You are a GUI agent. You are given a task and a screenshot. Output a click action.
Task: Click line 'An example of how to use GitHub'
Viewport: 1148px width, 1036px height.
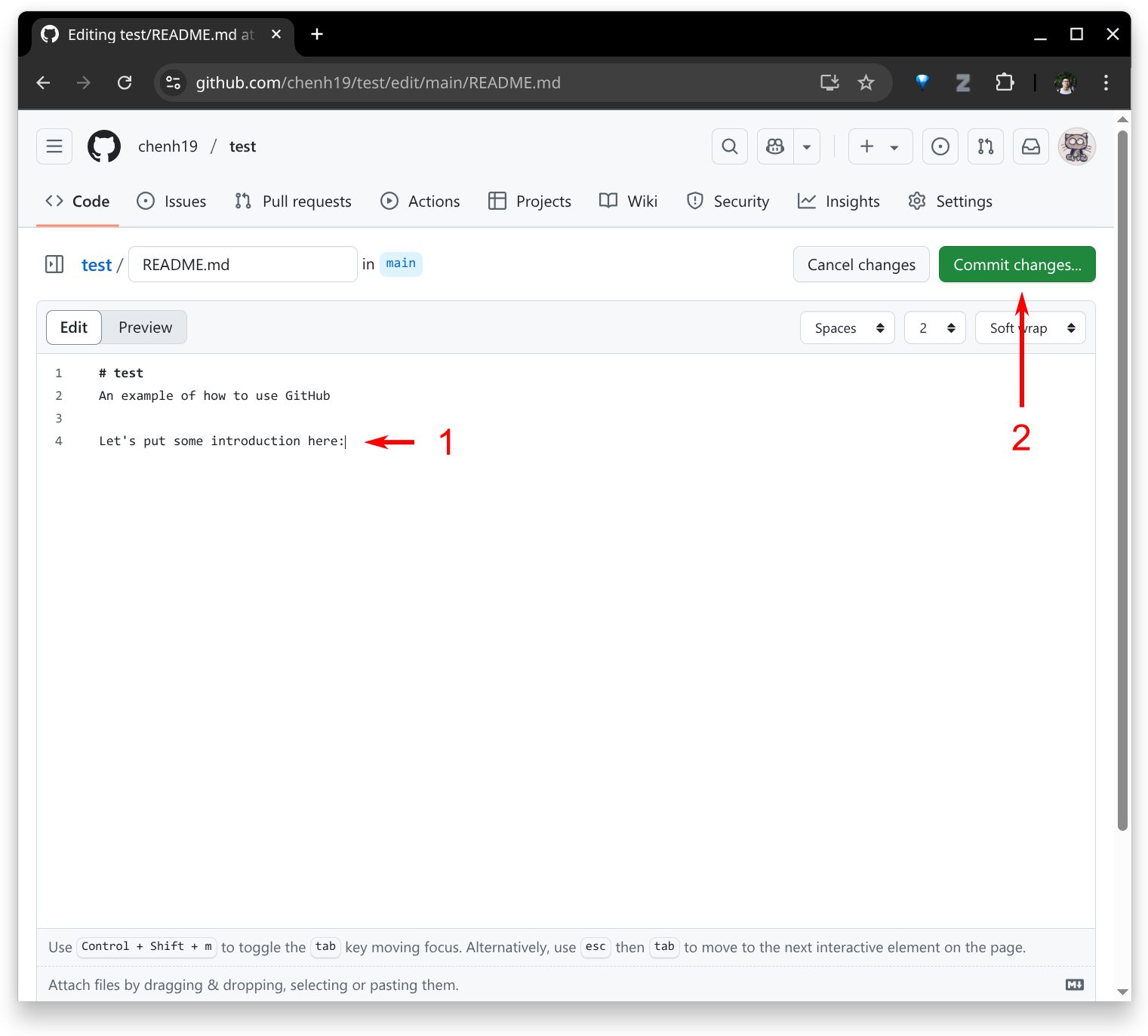point(214,395)
